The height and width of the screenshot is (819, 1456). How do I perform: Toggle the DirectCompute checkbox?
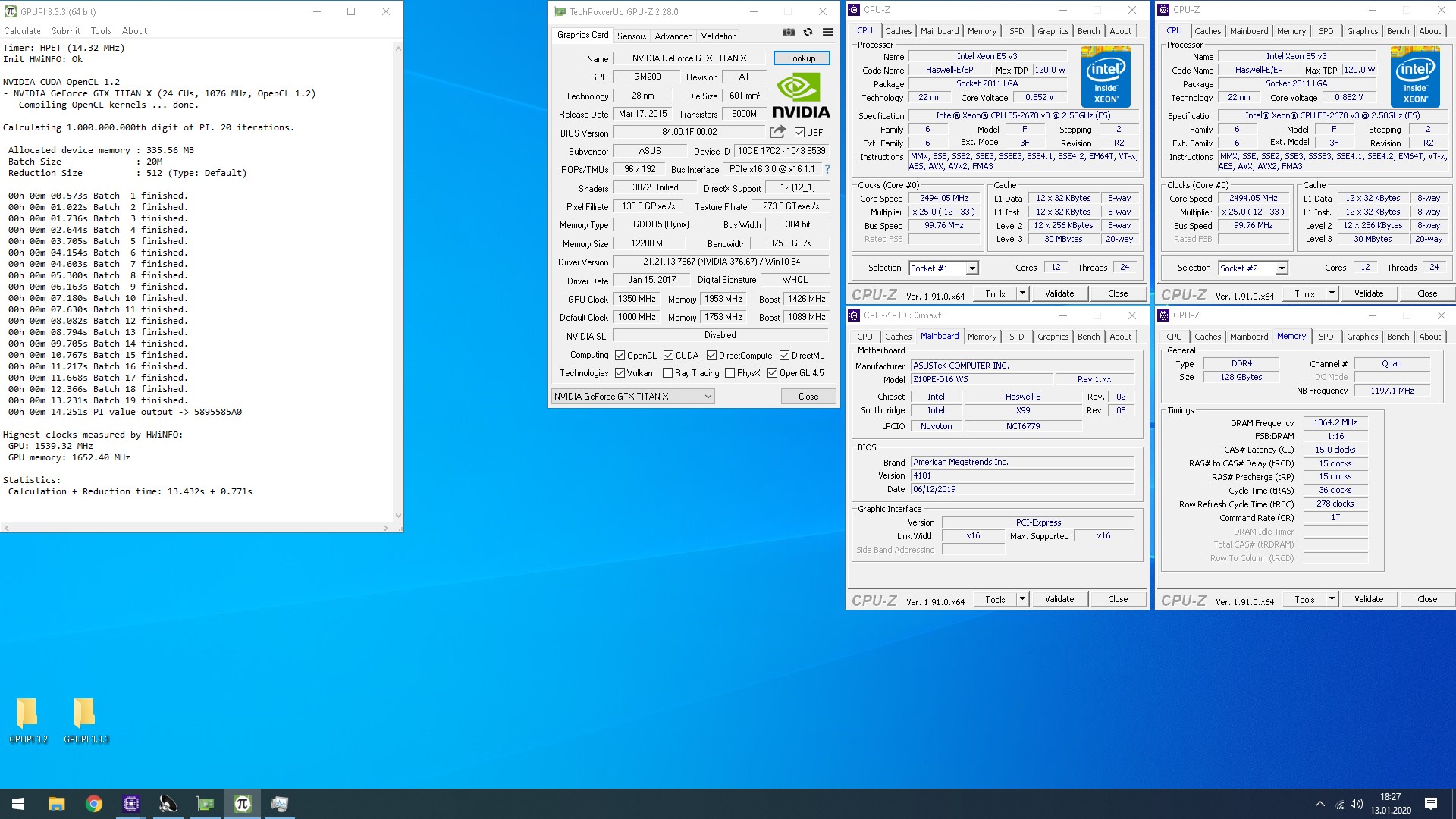coord(711,356)
